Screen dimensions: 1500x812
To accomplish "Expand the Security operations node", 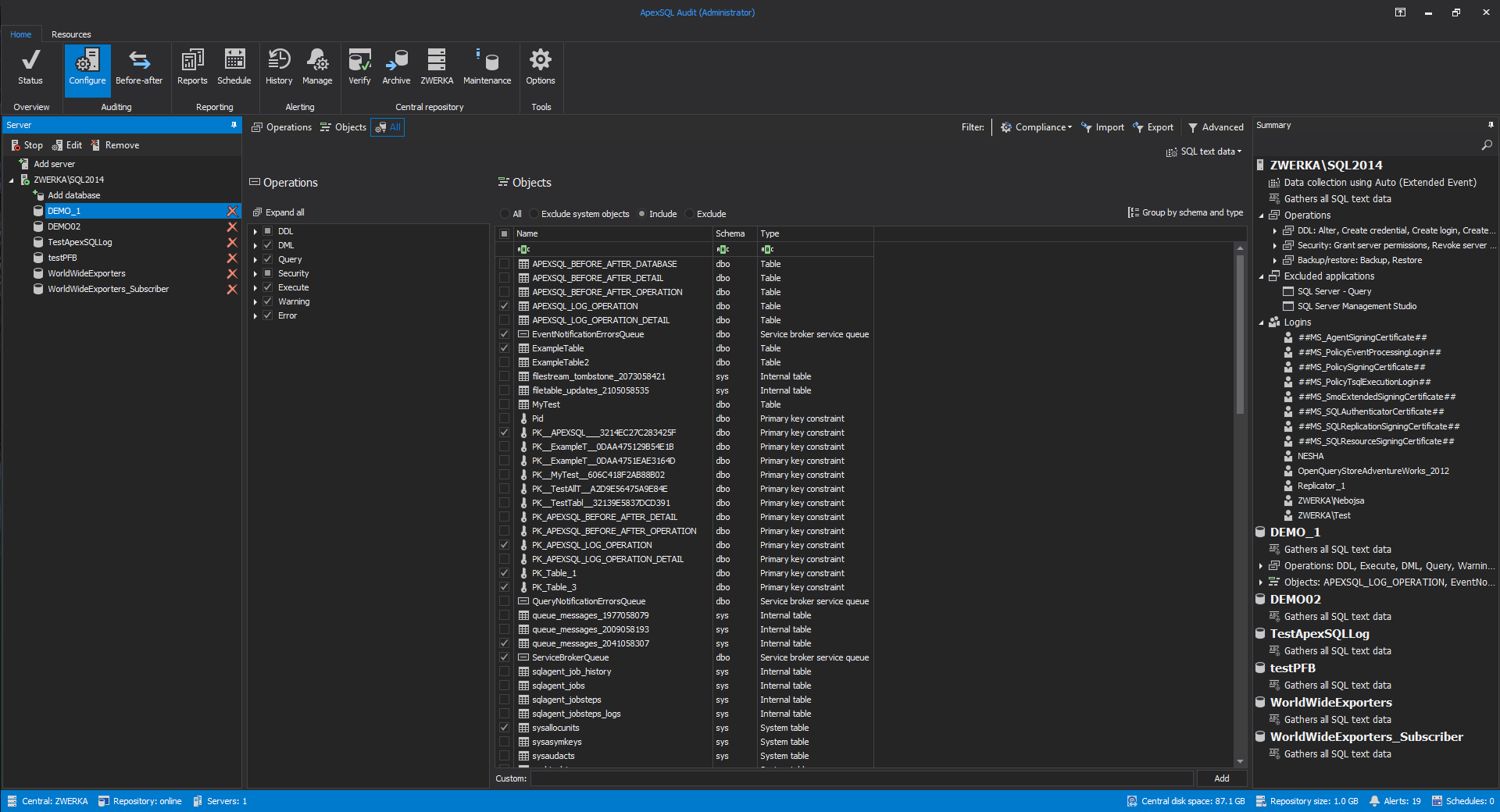I will (255, 273).
